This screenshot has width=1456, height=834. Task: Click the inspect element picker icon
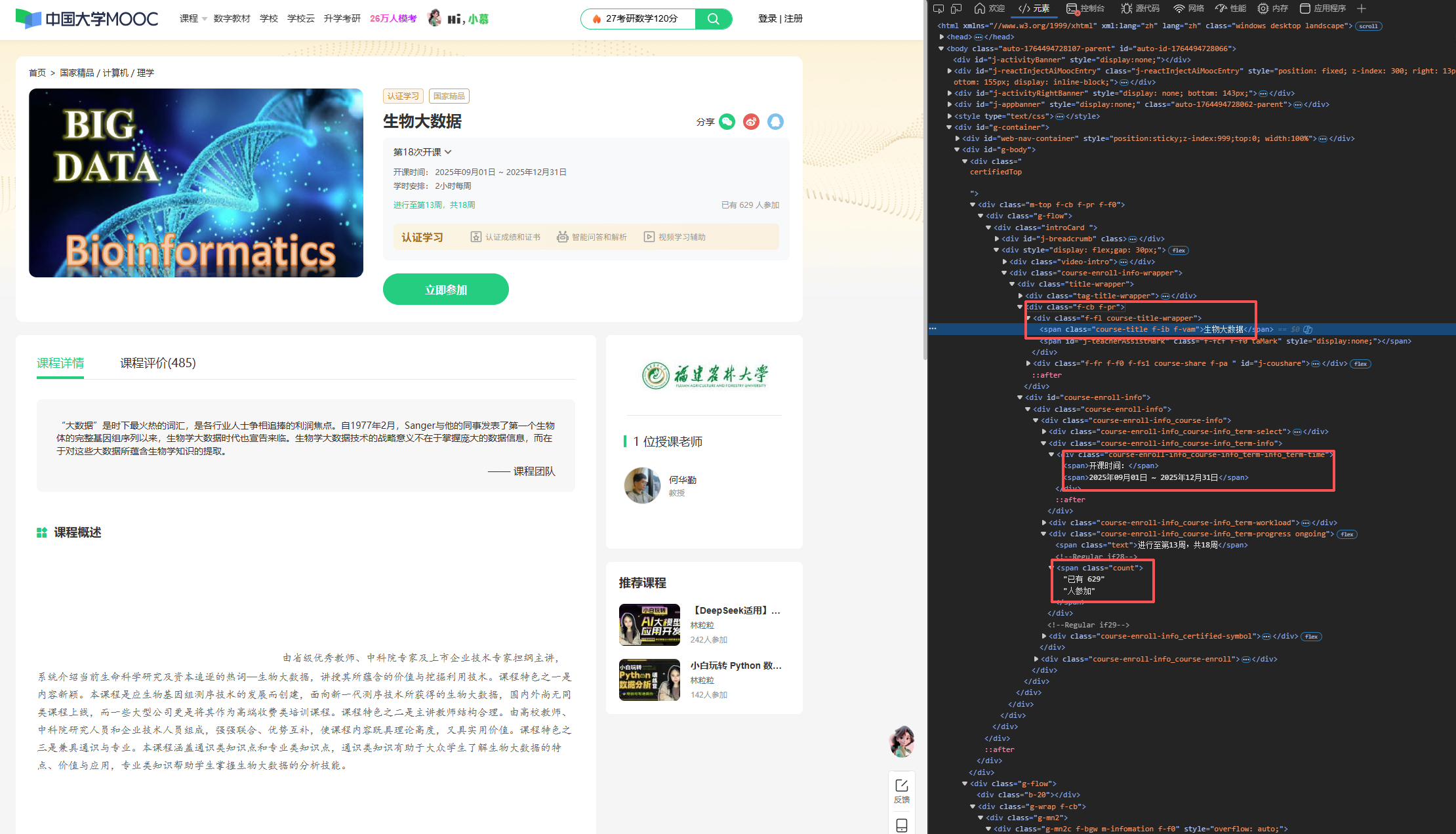(939, 9)
